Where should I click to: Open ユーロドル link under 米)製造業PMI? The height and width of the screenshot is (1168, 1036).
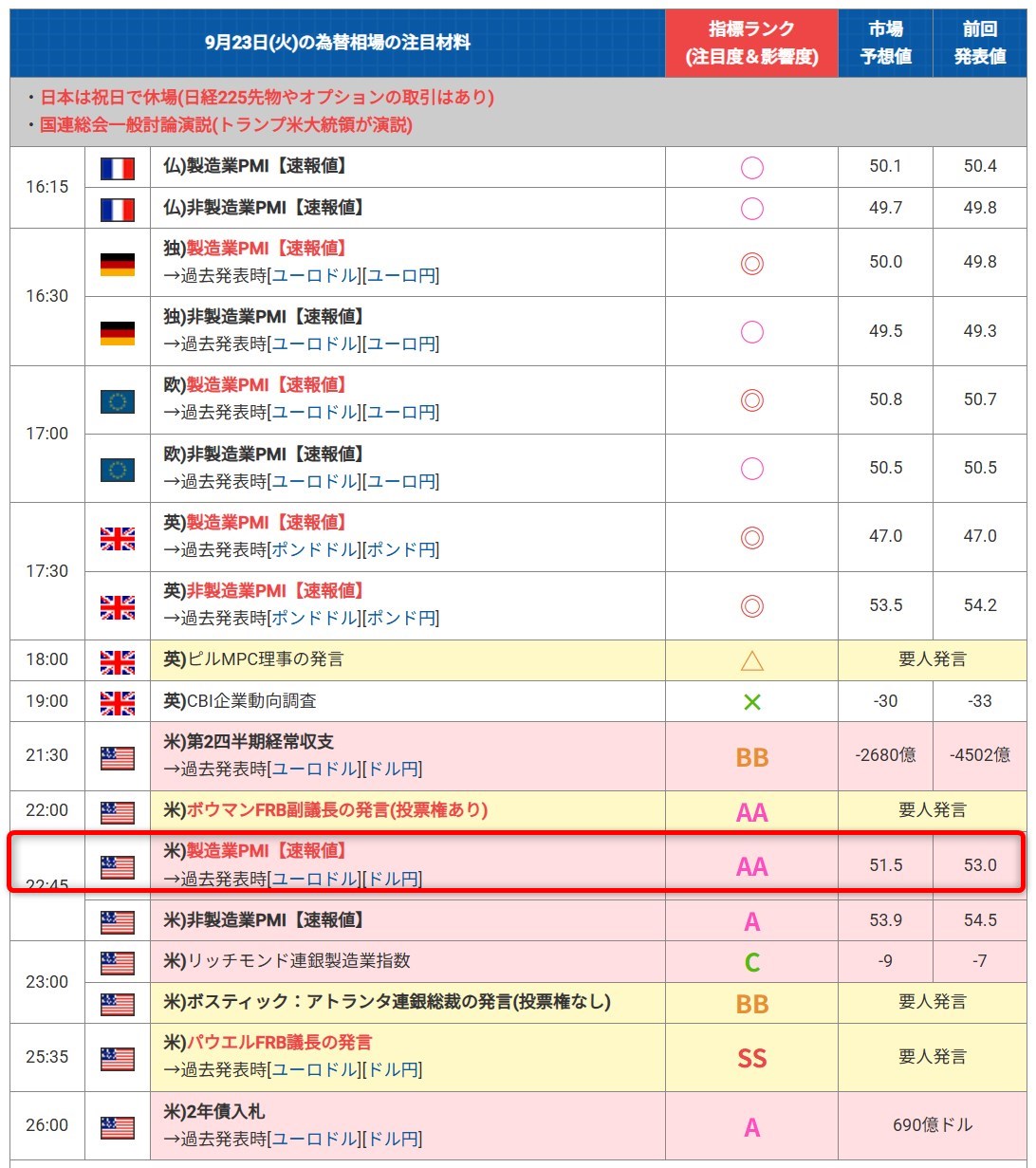(x=316, y=880)
